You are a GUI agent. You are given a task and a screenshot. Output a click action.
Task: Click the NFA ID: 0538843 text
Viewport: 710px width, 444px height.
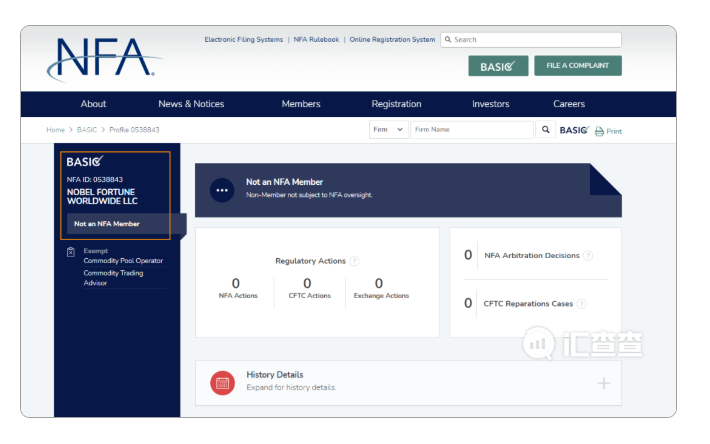(x=95, y=180)
